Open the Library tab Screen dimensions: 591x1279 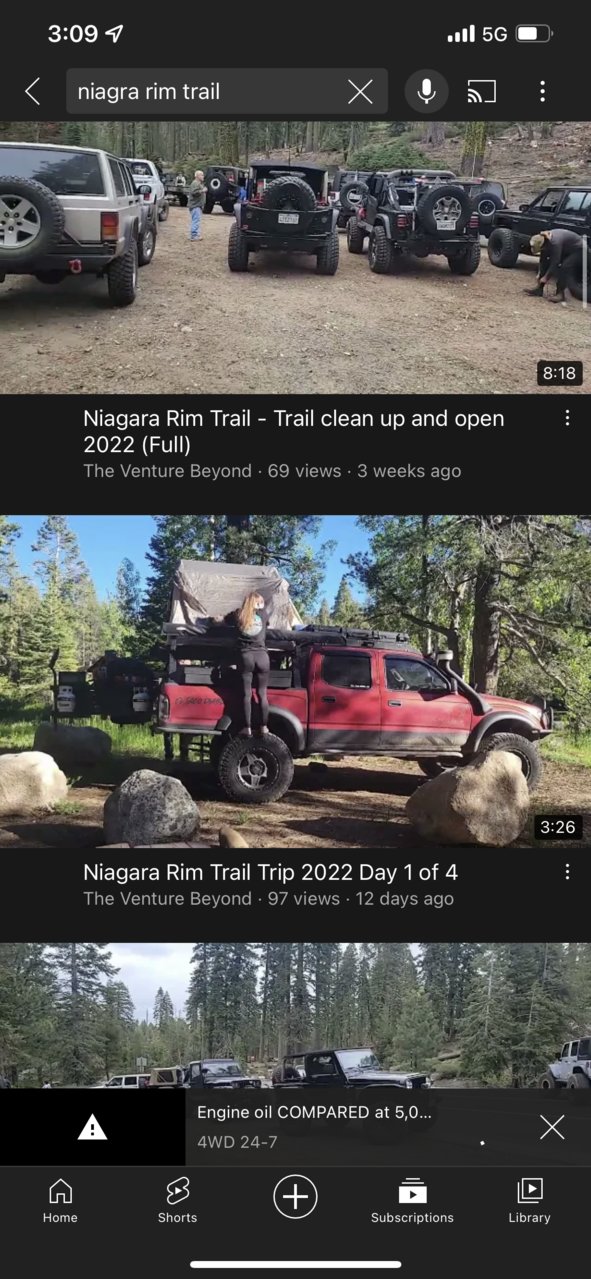tap(529, 1200)
